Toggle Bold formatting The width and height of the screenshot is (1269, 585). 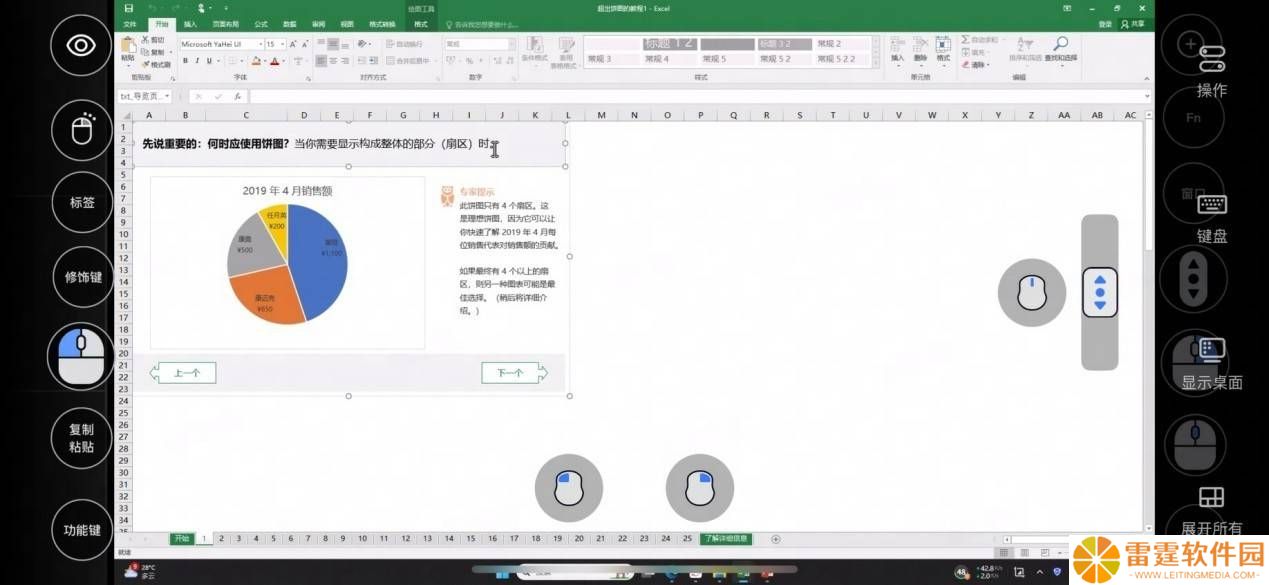pyautogui.click(x=185, y=61)
